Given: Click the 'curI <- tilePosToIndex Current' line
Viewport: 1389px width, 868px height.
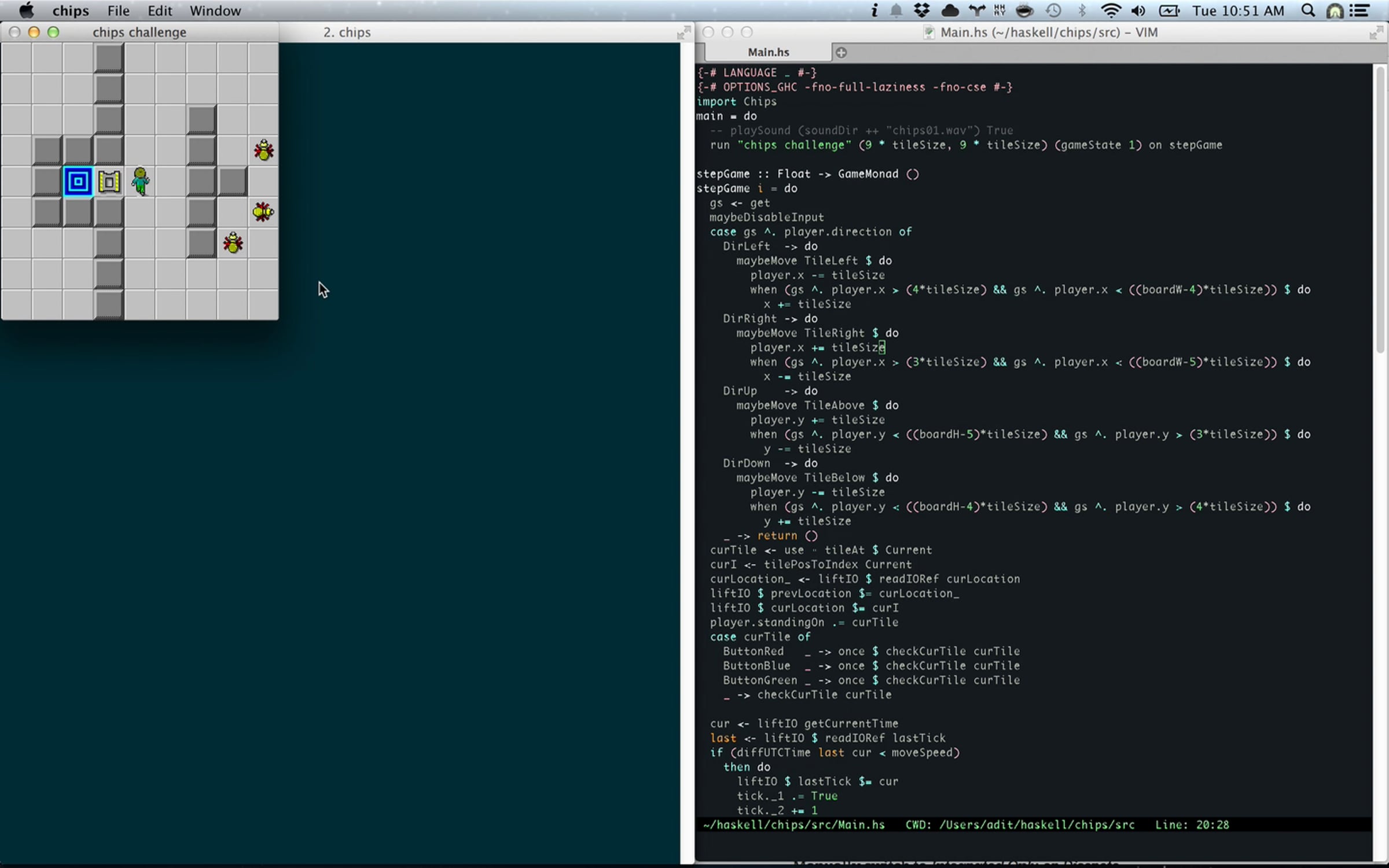Looking at the screenshot, I should pos(811,564).
